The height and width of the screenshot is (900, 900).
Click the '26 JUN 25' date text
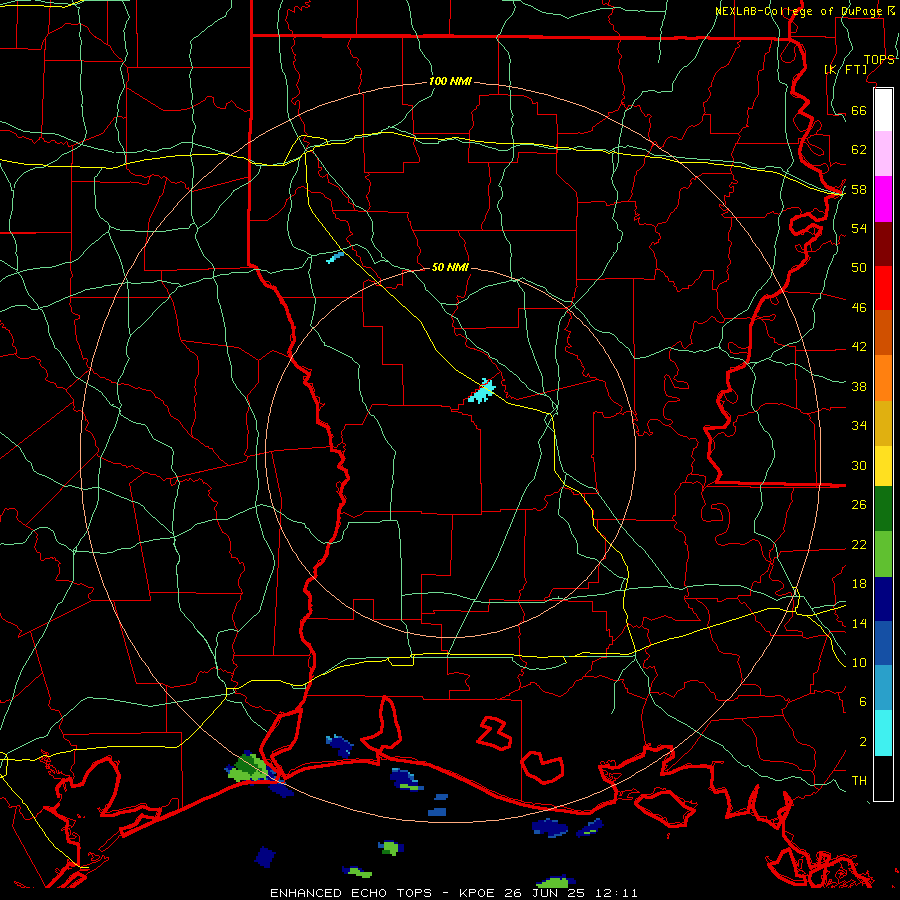[x=544, y=893]
